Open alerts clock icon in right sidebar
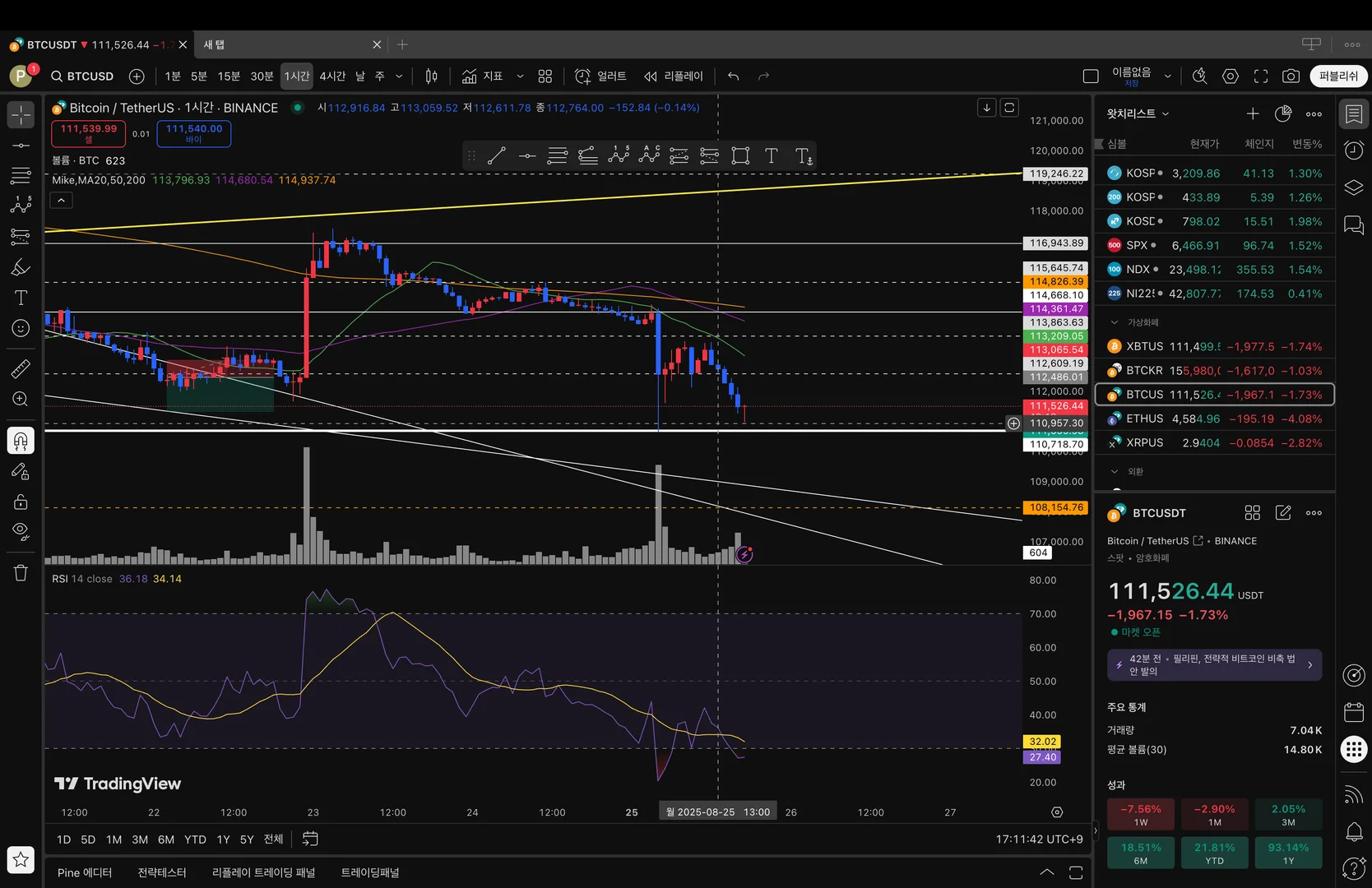This screenshot has width=1372, height=888. (1354, 150)
